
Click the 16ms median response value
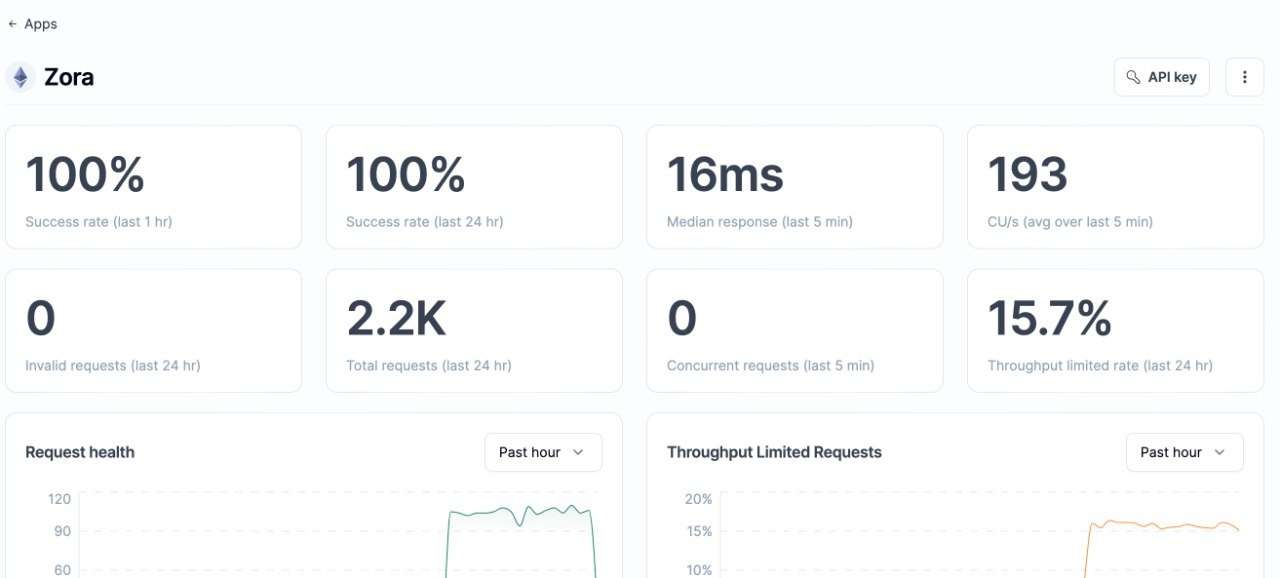point(725,175)
